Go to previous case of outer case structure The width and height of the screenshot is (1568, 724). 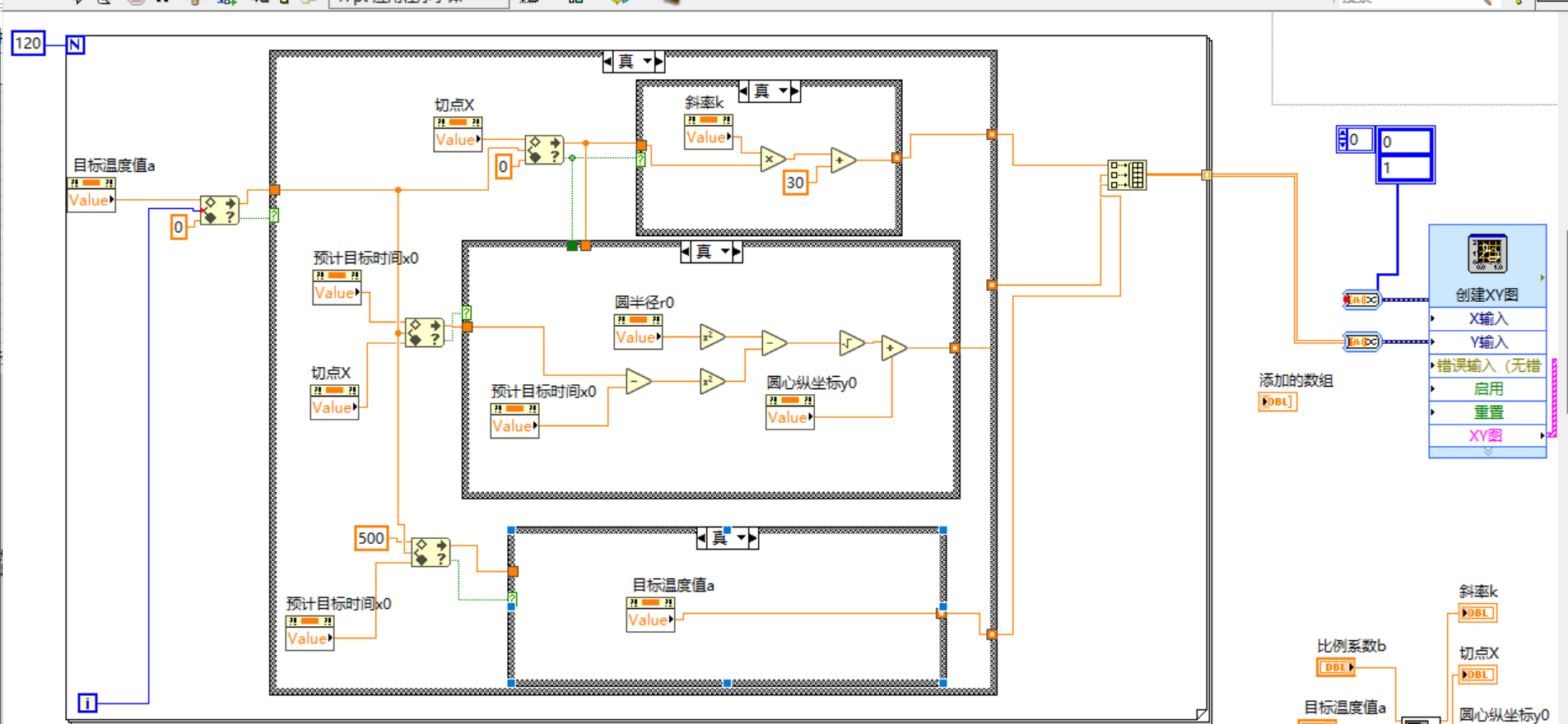click(607, 62)
